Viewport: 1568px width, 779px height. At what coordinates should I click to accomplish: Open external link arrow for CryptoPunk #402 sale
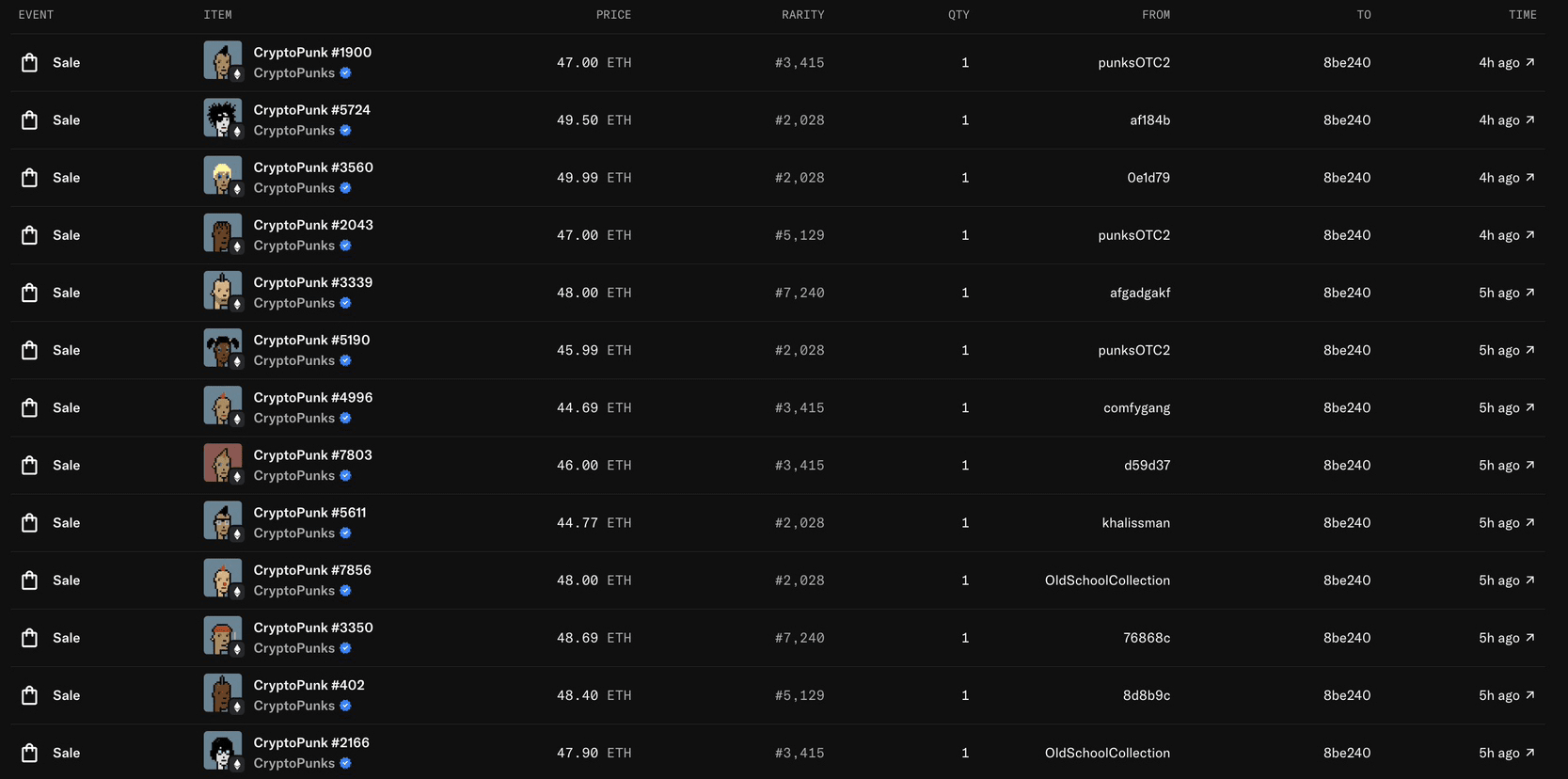[x=1530, y=694]
